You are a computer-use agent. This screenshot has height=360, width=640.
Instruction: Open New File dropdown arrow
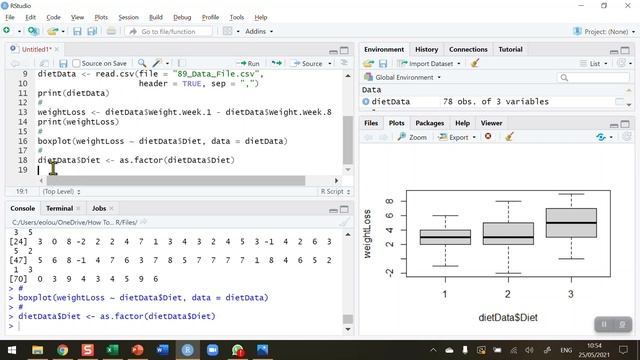(19, 31)
